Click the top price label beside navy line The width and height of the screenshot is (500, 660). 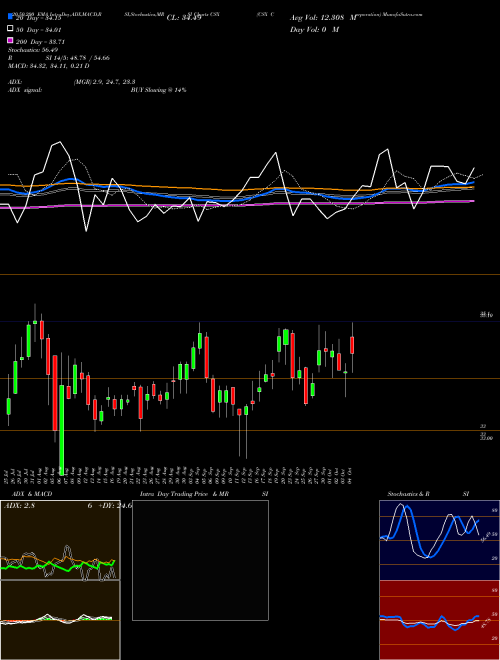pyautogui.click(x=486, y=314)
